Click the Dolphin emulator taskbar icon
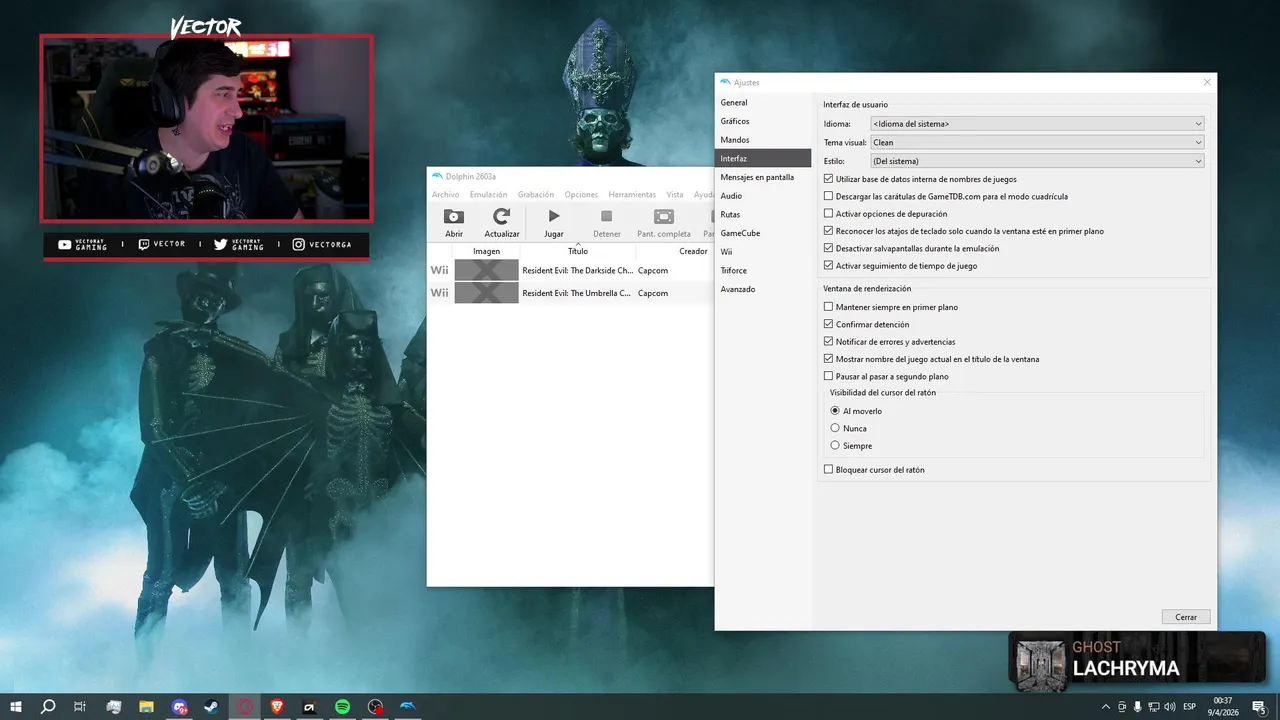 coord(408,707)
